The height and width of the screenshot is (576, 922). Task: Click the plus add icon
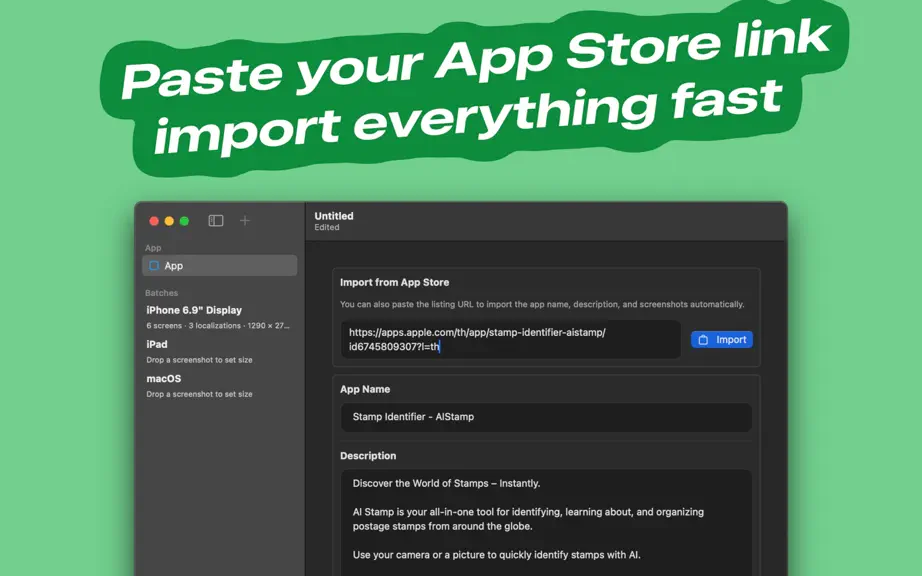click(245, 220)
